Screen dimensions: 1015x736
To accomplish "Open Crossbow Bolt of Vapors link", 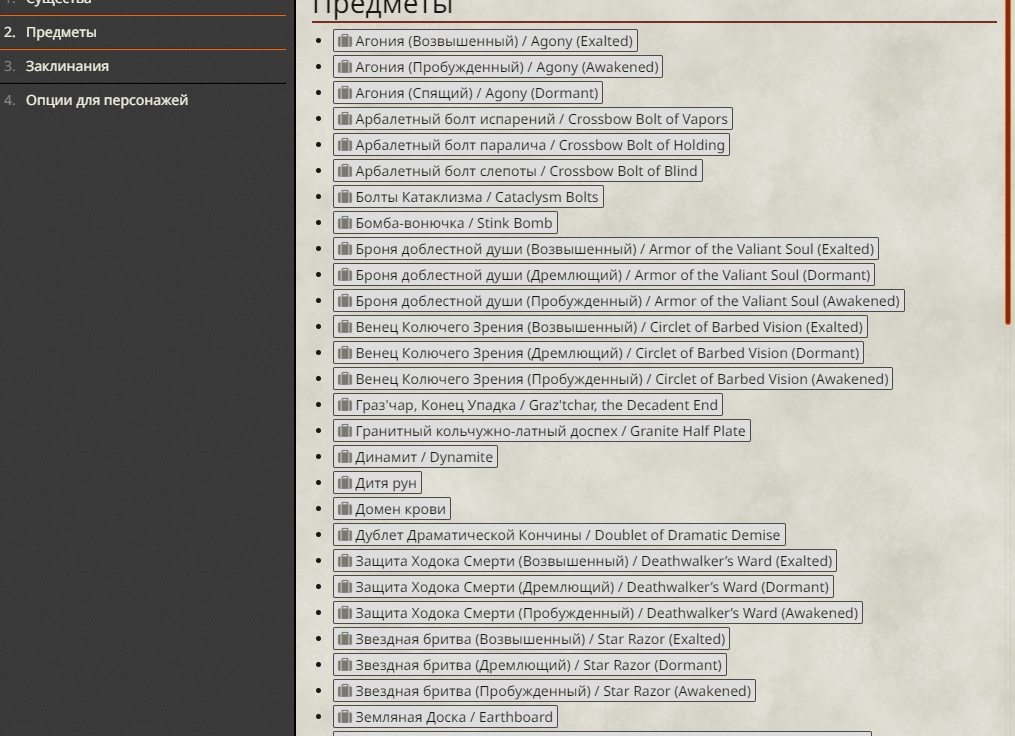I will click(x=533, y=119).
